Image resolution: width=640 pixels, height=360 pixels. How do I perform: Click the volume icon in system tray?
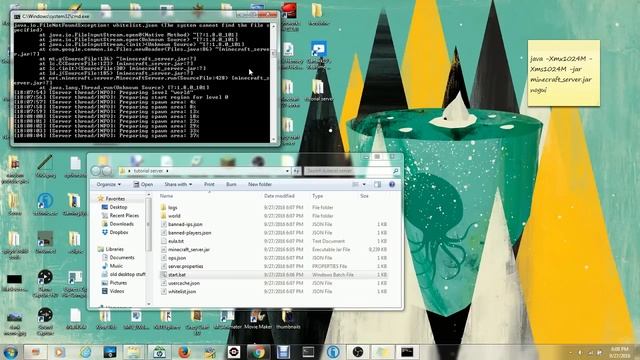pos(580,352)
